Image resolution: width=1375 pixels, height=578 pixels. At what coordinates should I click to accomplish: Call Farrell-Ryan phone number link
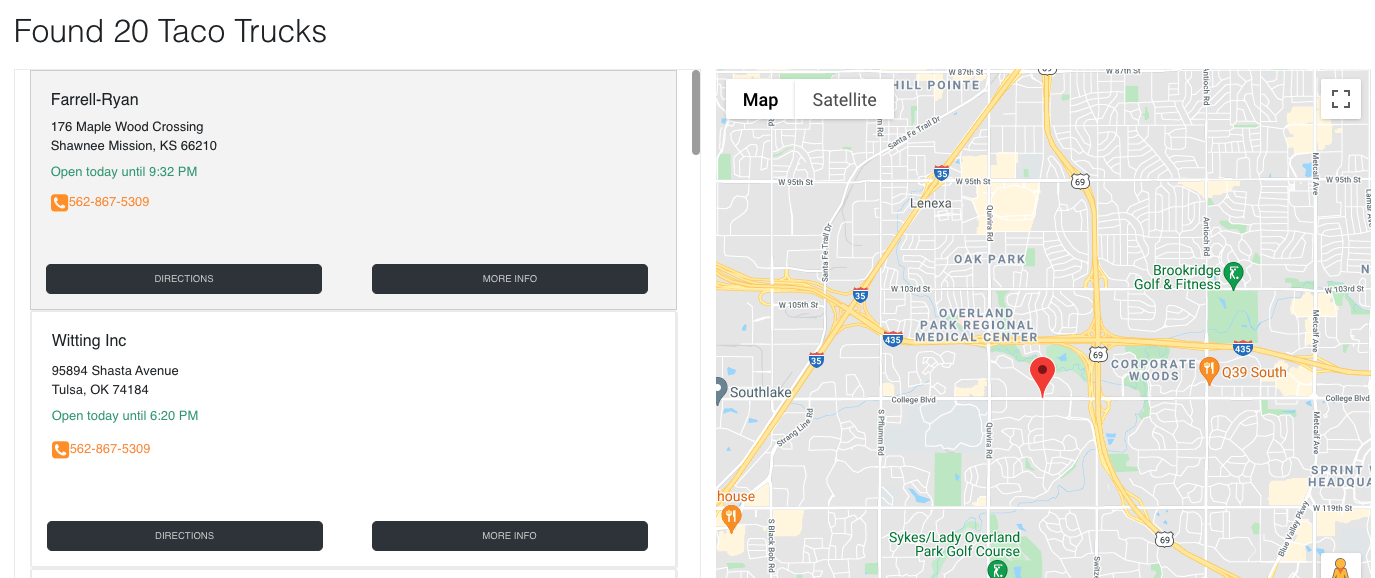(109, 202)
